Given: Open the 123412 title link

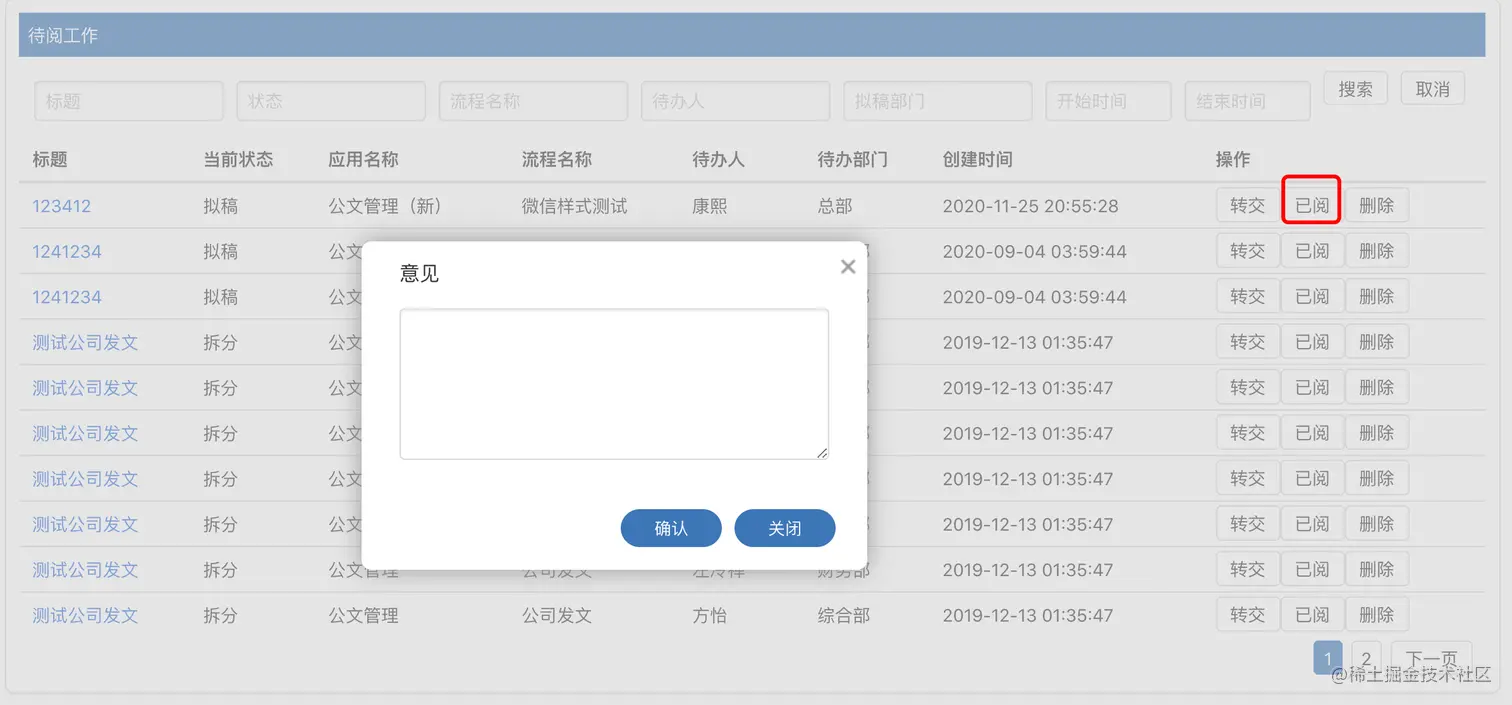Looking at the screenshot, I should pos(62,206).
